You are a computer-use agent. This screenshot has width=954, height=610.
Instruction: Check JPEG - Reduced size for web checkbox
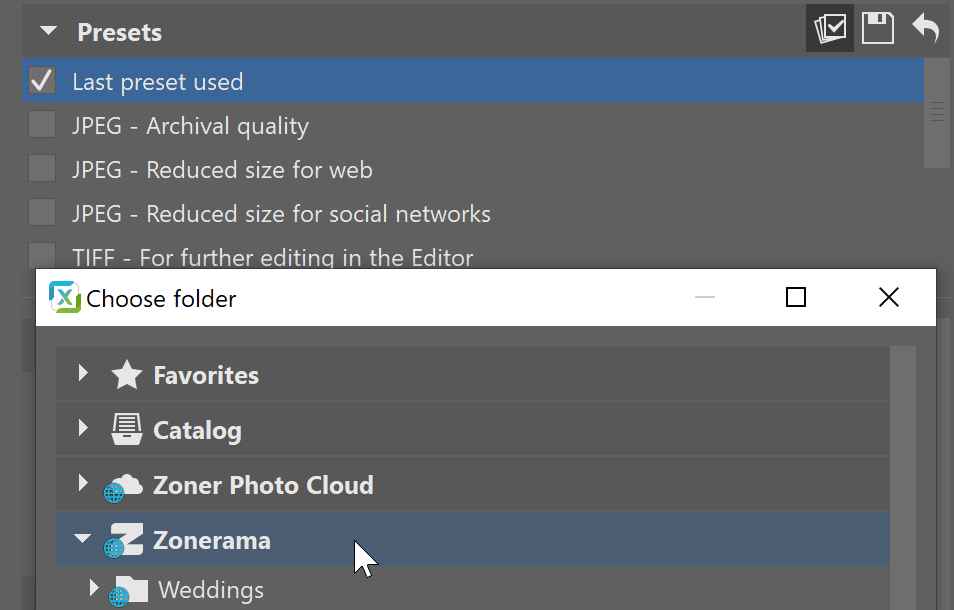pyautogui.click(x=42, y=168)
